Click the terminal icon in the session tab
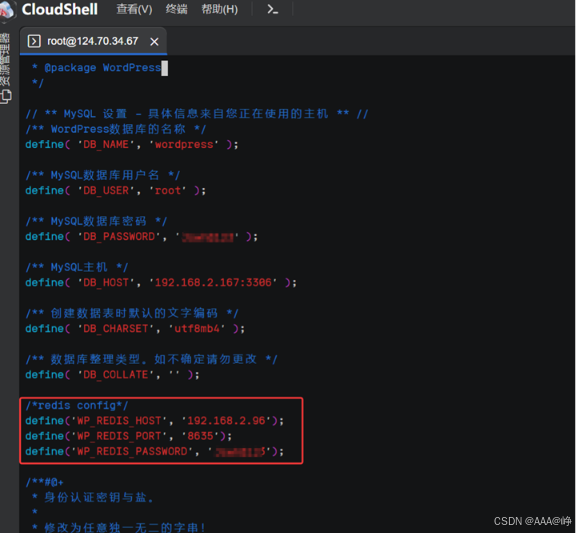Viewport: 576px width, 533px height. [34, 41]
